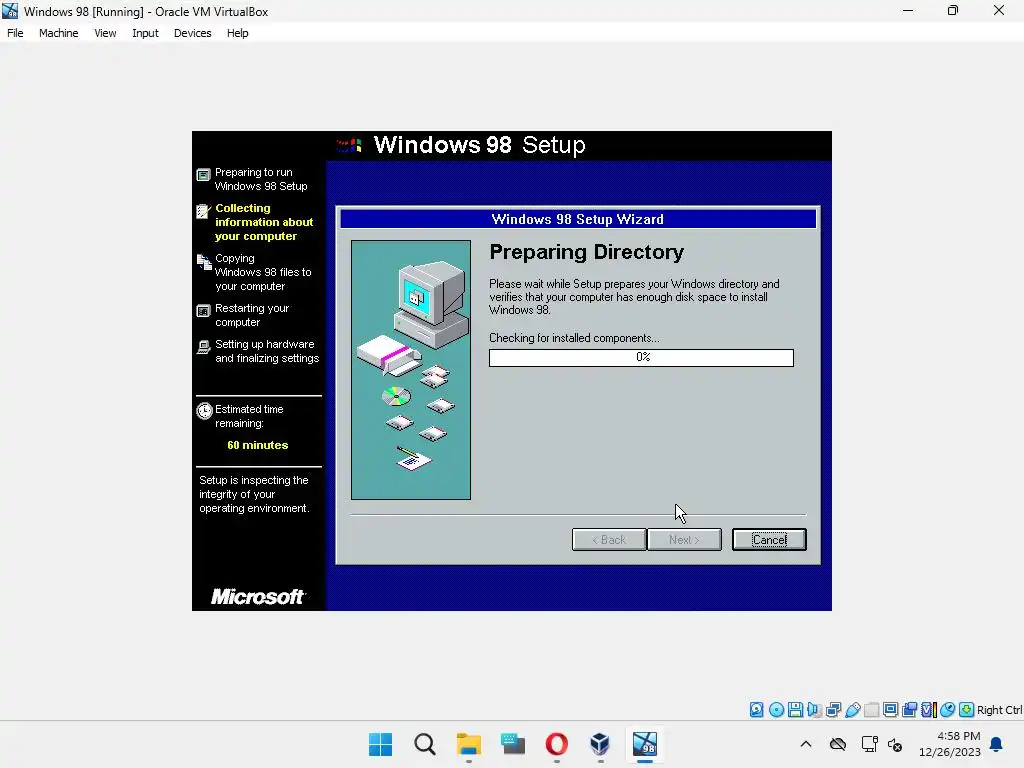This screenshot has width=1024, height=768.
Task: Click the Windows flag logo in Setup header
Action: coord(349,145)
